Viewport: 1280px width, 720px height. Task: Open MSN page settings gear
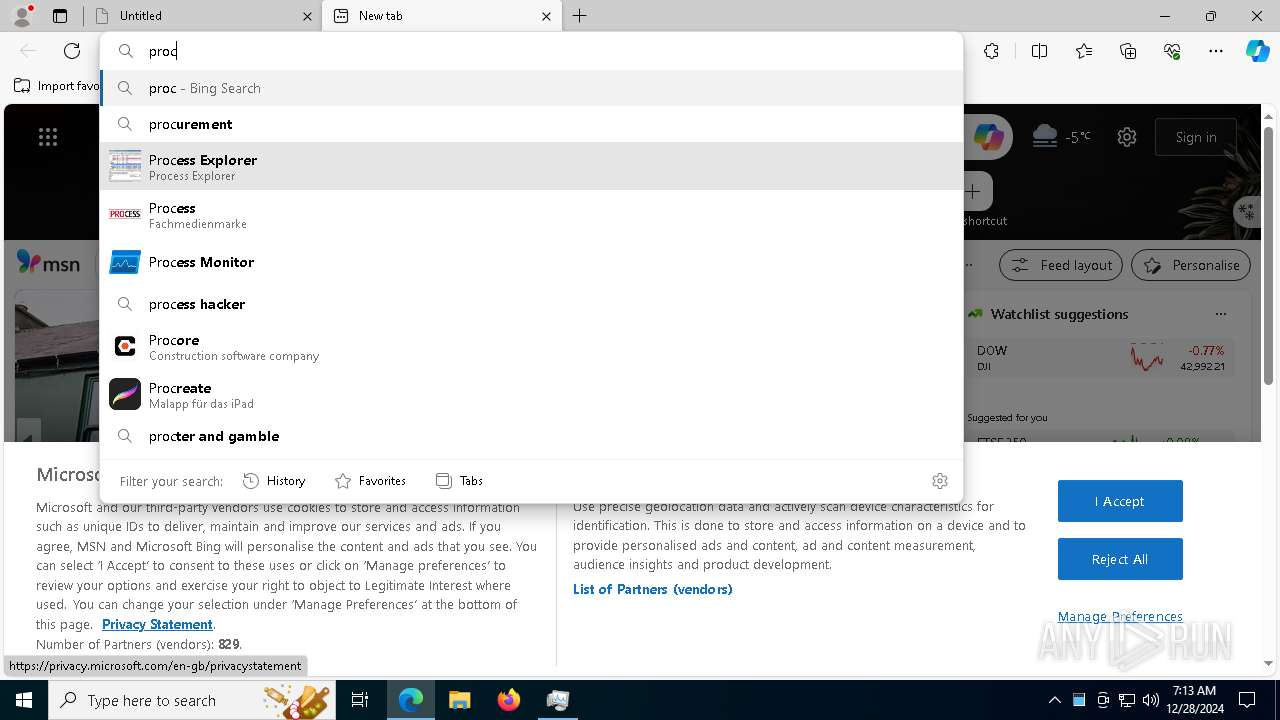coord(1127,137)
